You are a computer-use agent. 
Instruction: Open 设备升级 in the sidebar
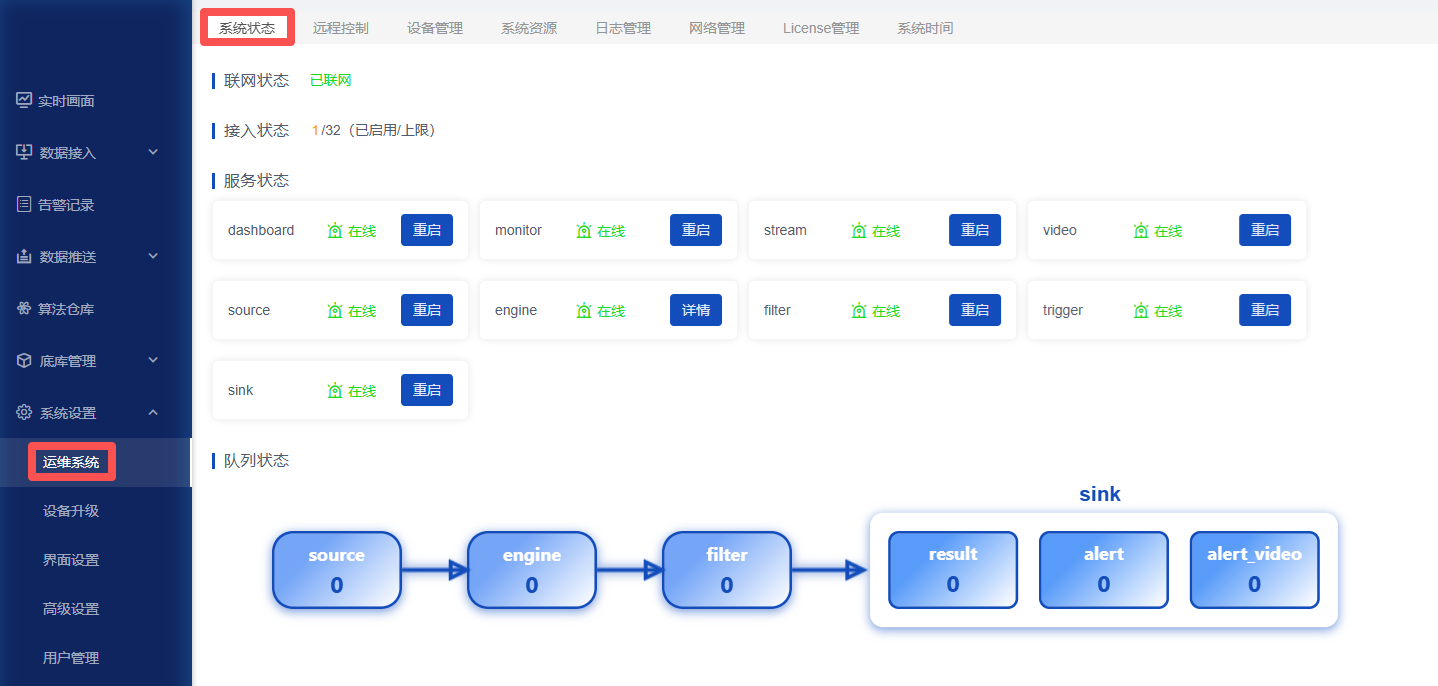(x=71, y=511)
